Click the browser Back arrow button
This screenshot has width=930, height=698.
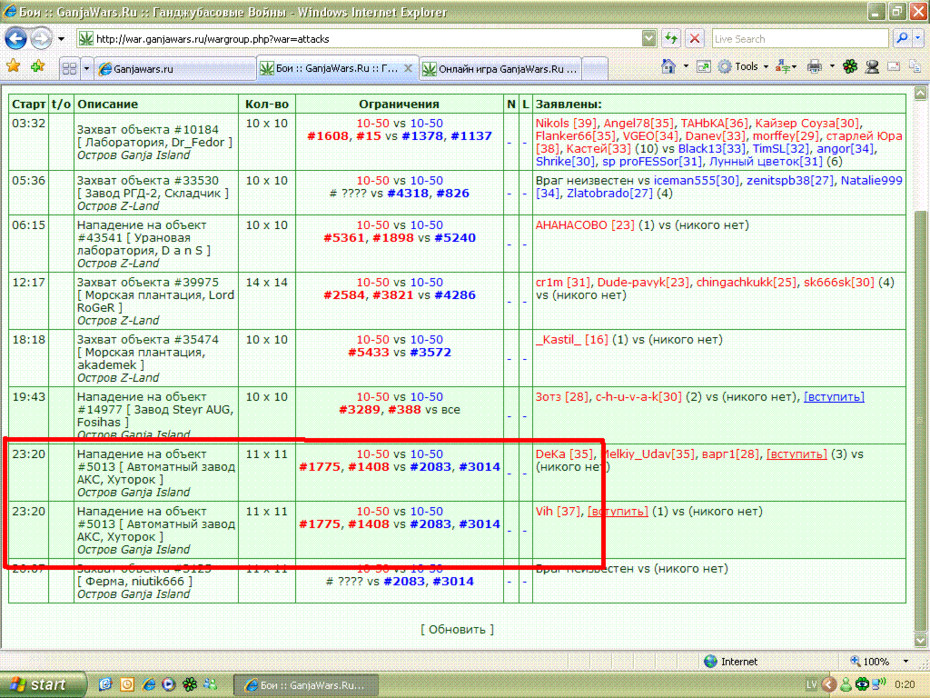(x=15, y=39)
